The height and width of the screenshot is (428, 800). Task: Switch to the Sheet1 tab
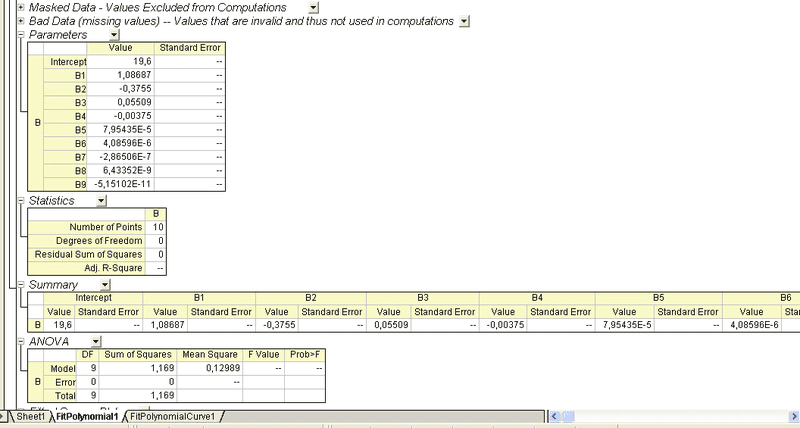pyautogui.click(x=28, y=416)
